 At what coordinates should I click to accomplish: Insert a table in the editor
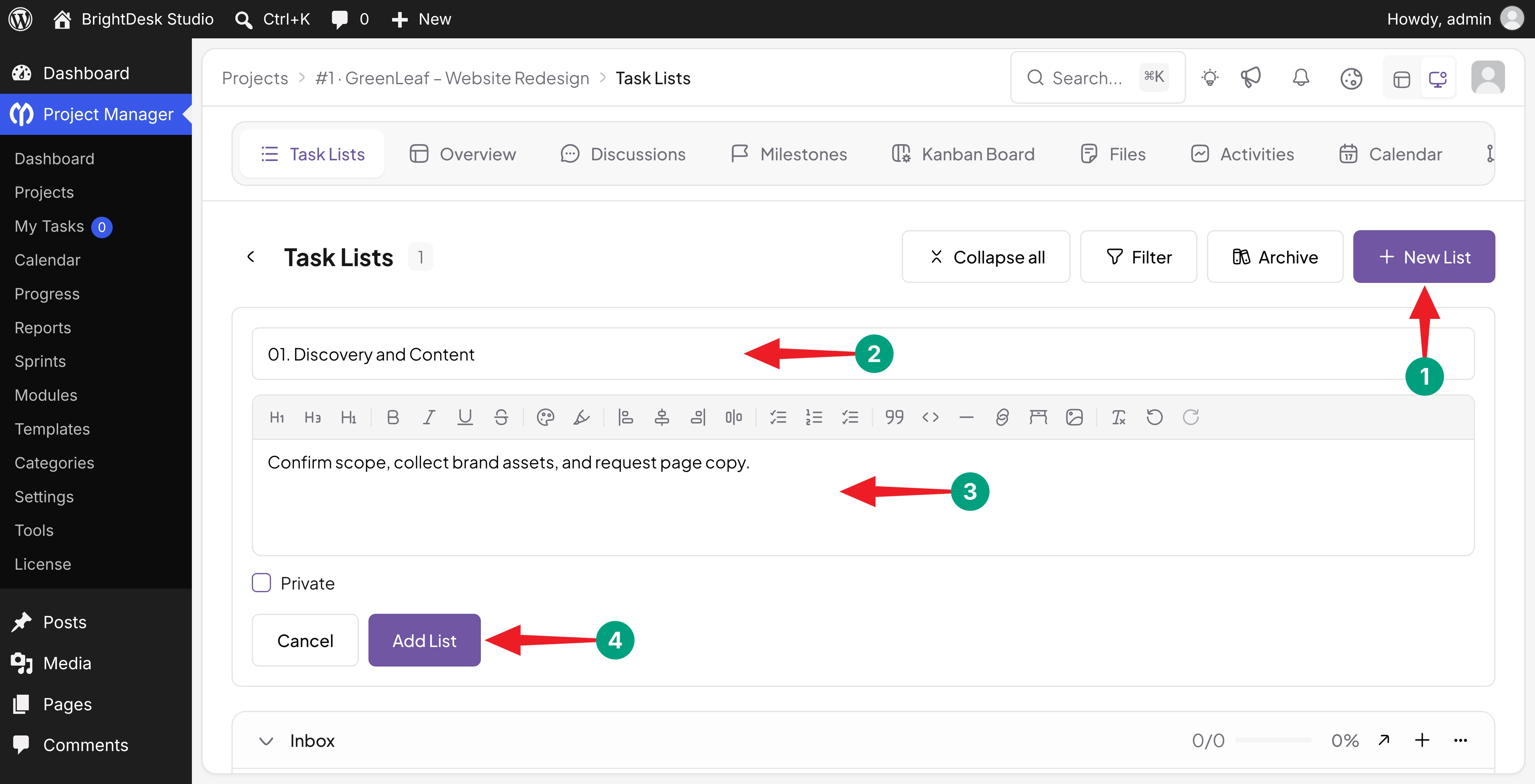pyautogui.click(x=1038, y=417)
